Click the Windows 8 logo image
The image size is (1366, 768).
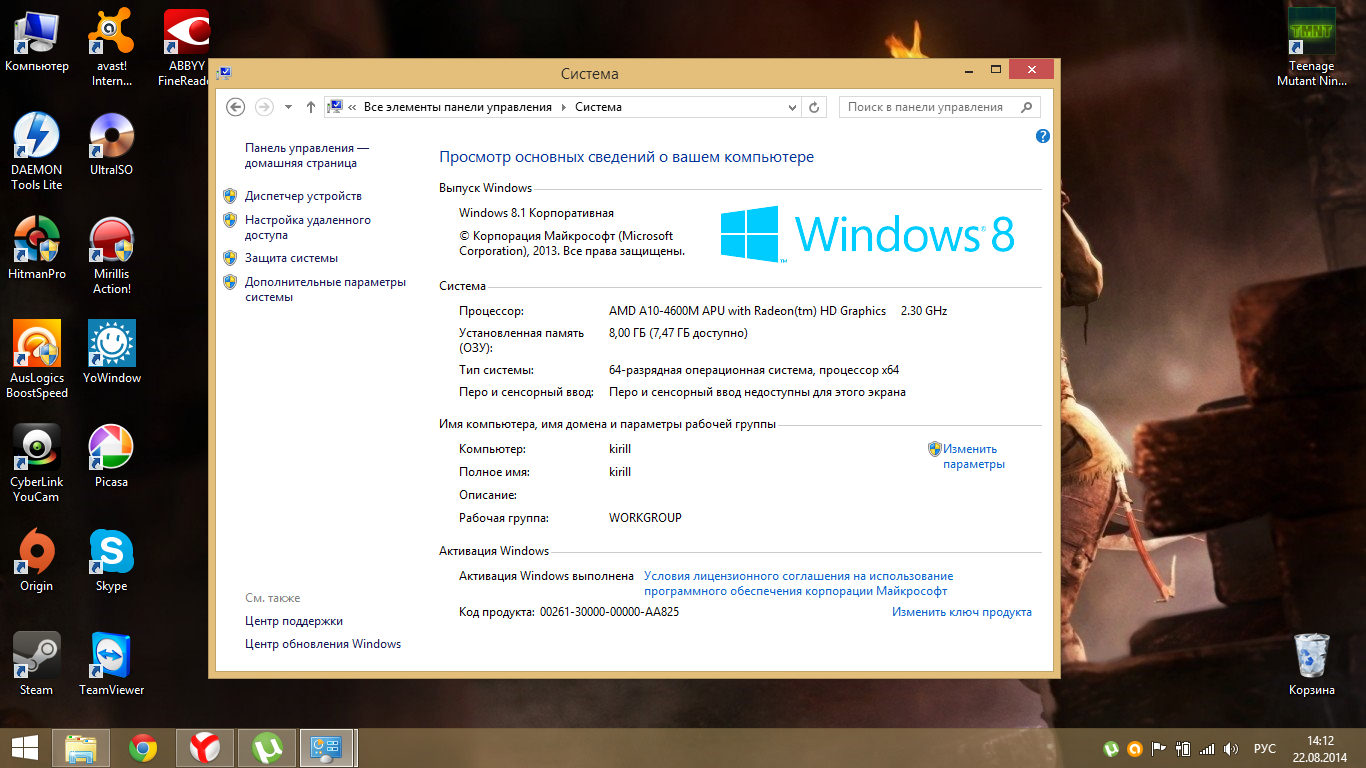coord(868,234)
